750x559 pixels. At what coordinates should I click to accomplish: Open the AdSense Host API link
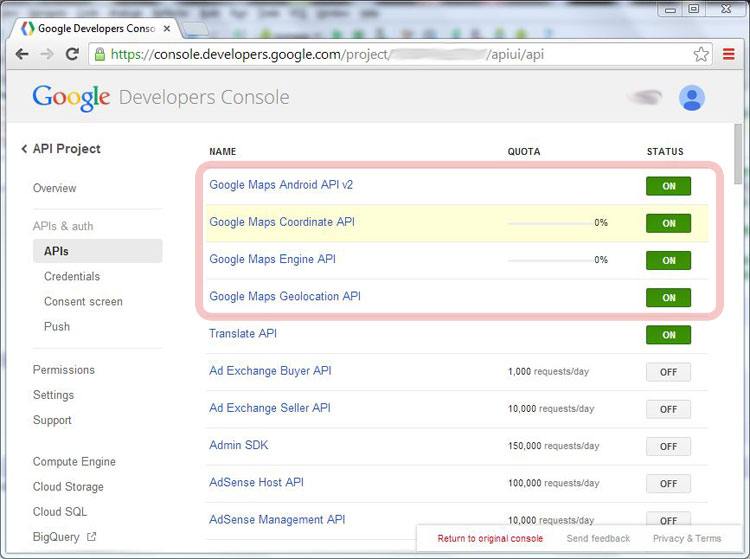click(x=256, y=482)
